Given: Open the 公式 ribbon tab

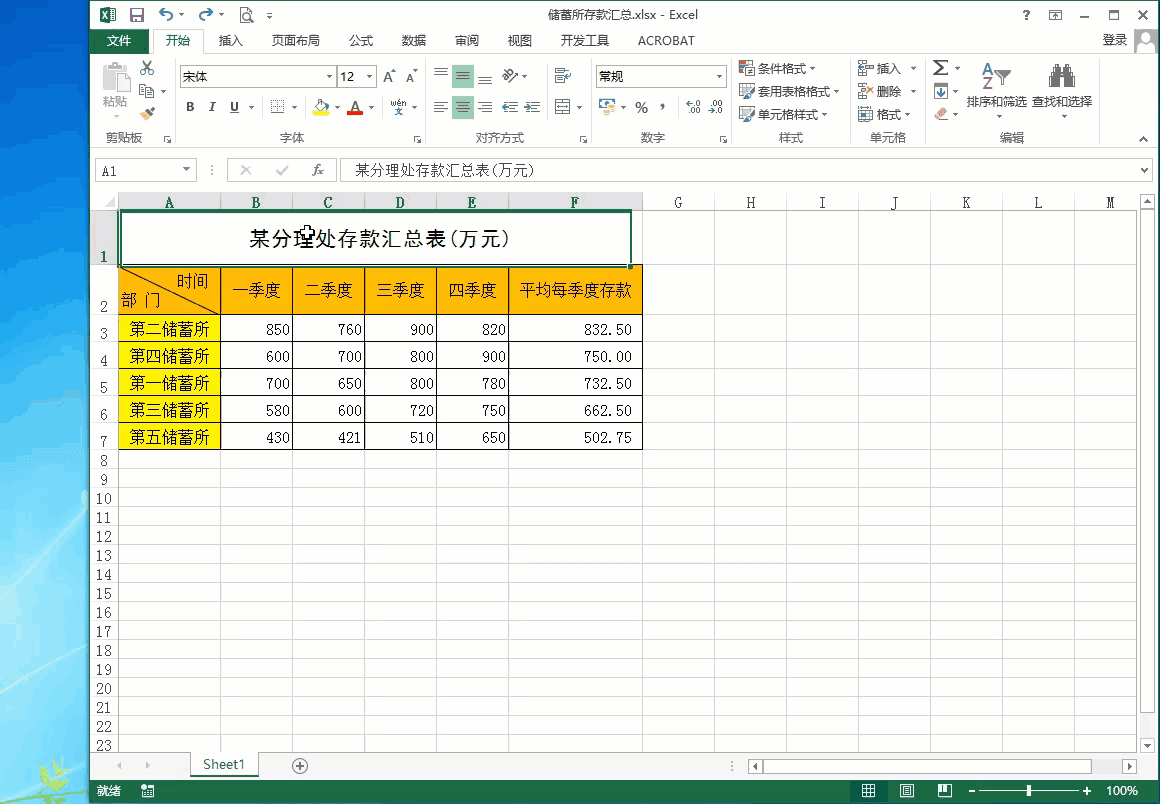Looking at the screenshot, I should coord(360,41).
